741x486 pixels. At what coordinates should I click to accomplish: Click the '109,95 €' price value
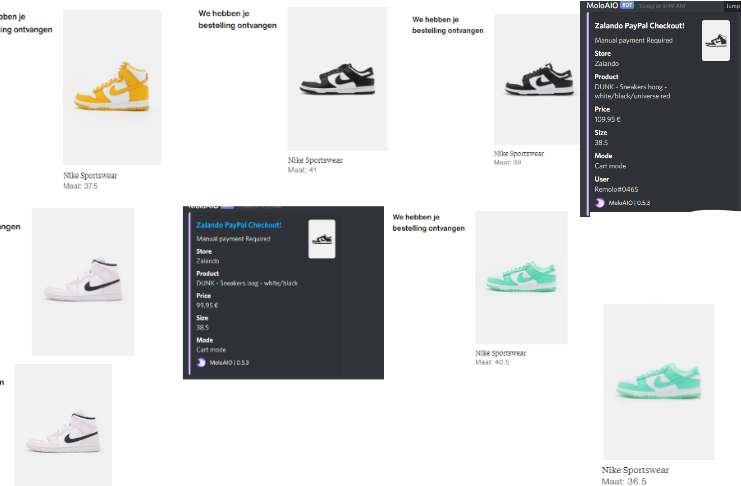[x=608, y=120]
